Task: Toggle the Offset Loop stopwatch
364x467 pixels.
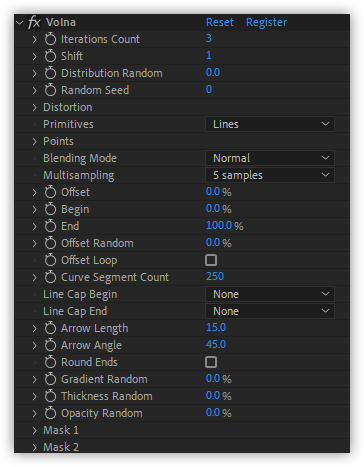Action: tap(50, 260)
